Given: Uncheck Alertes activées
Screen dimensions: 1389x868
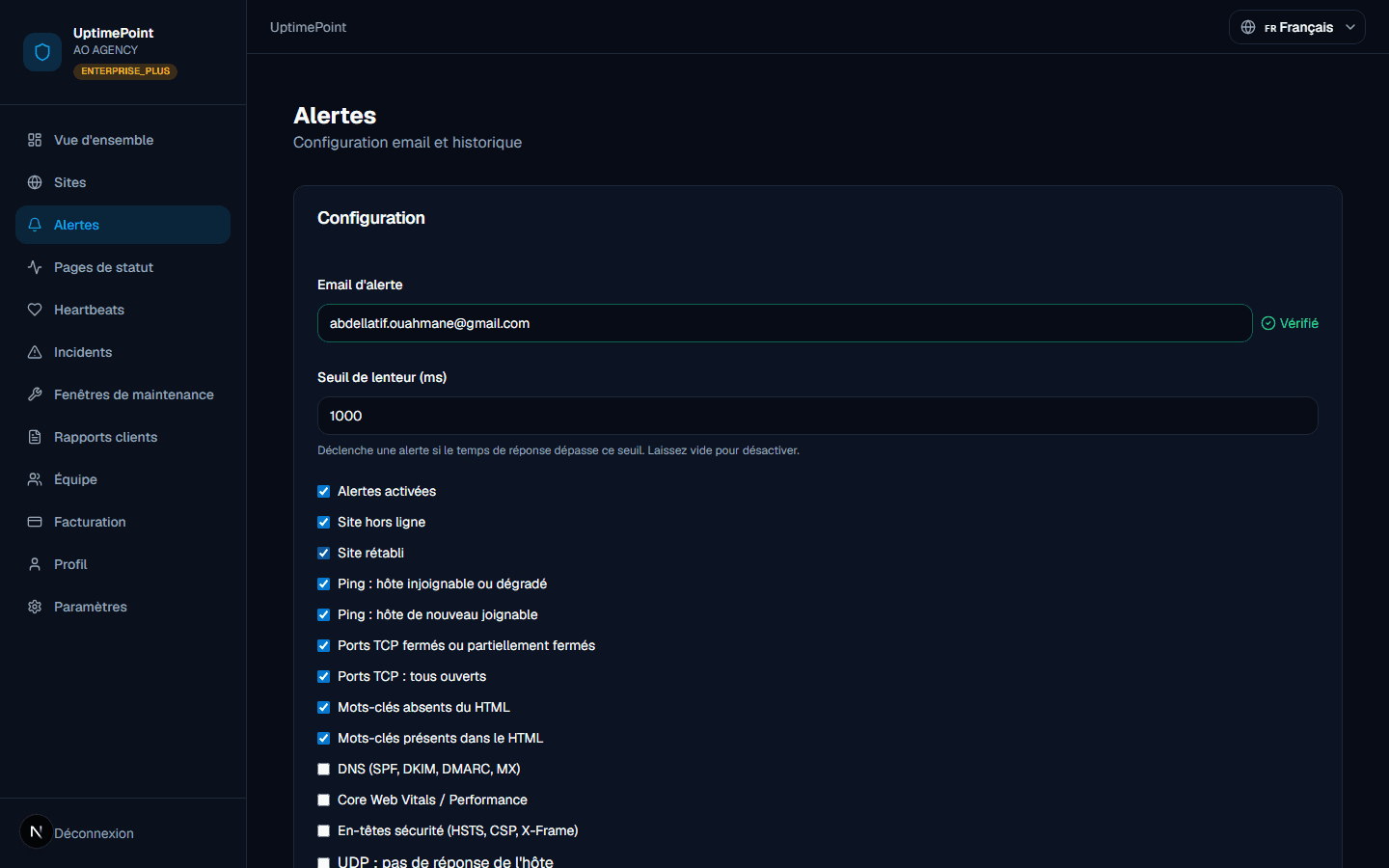Looking at the screenshot, I should pyautogui.click(x=324, y=491).
